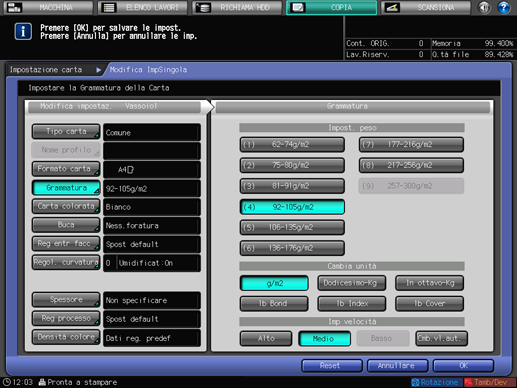
Task: Switch to SCANSIONA tab
Action: (x=426, y=7)
